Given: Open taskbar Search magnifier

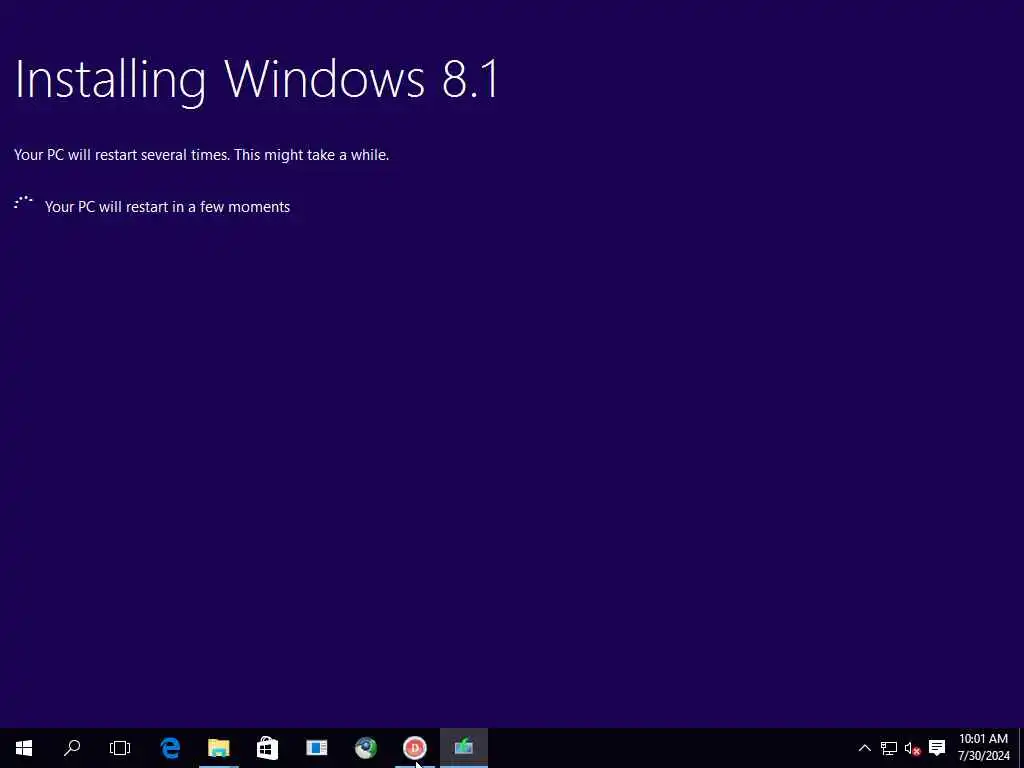Looking at the screenshot, I should (x=72, y=748).
